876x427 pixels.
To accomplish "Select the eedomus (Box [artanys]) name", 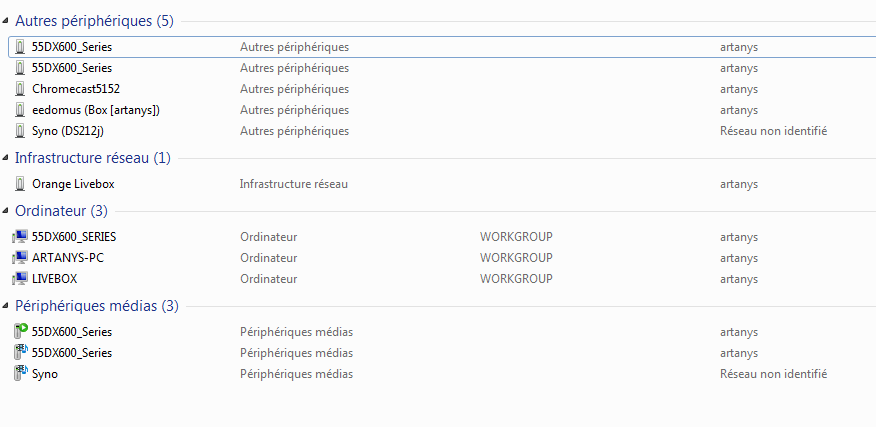I will 96,110.
